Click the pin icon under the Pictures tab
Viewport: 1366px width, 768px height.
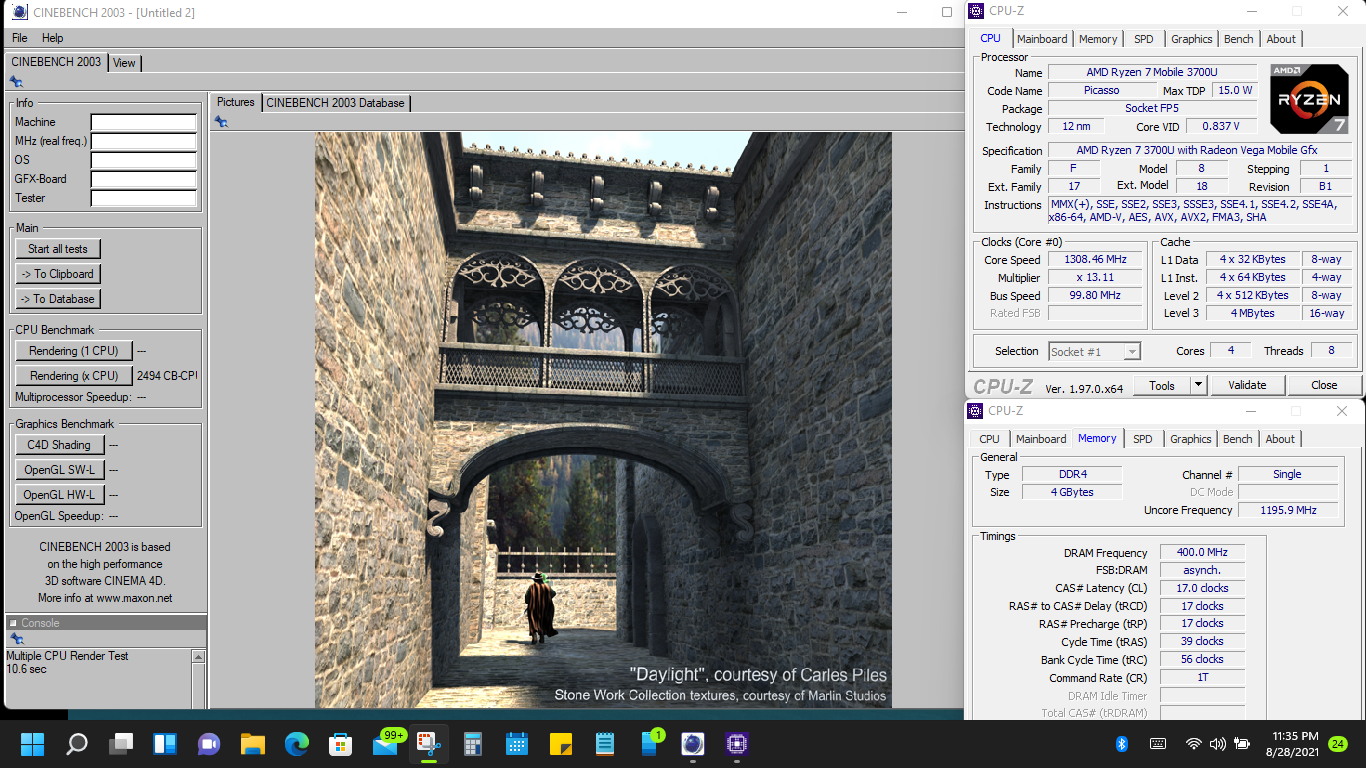(x=221, y=122)
